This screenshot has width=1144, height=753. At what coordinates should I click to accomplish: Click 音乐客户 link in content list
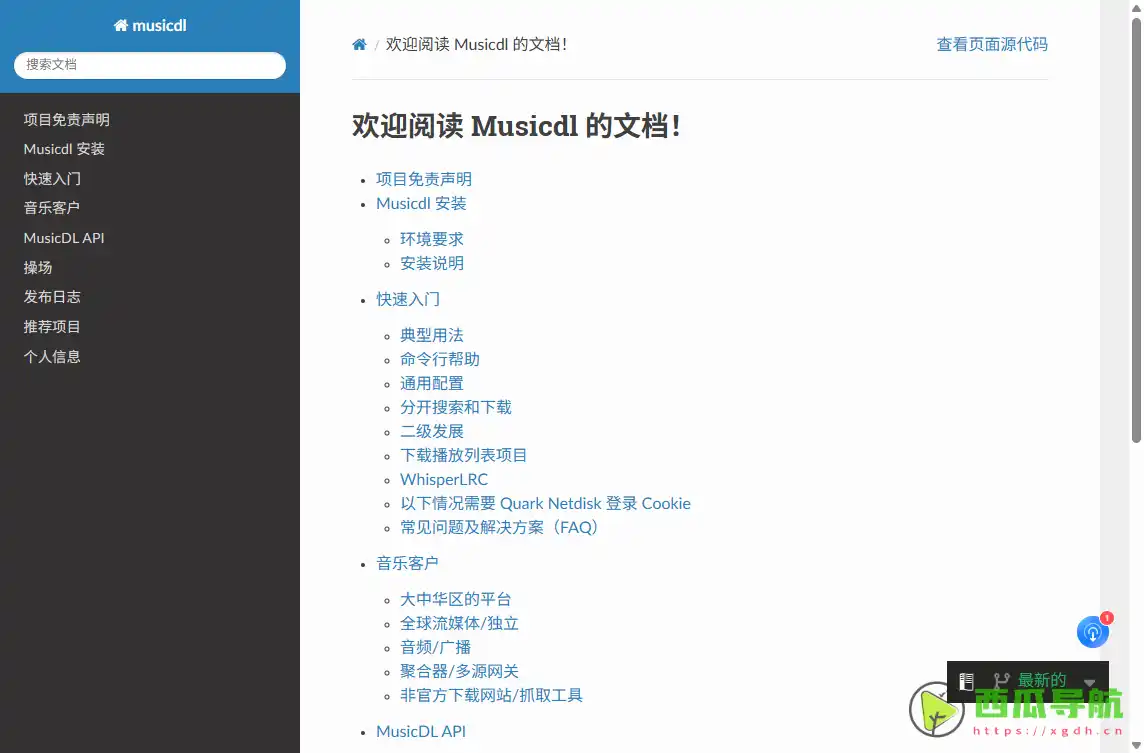coord(407,563)
